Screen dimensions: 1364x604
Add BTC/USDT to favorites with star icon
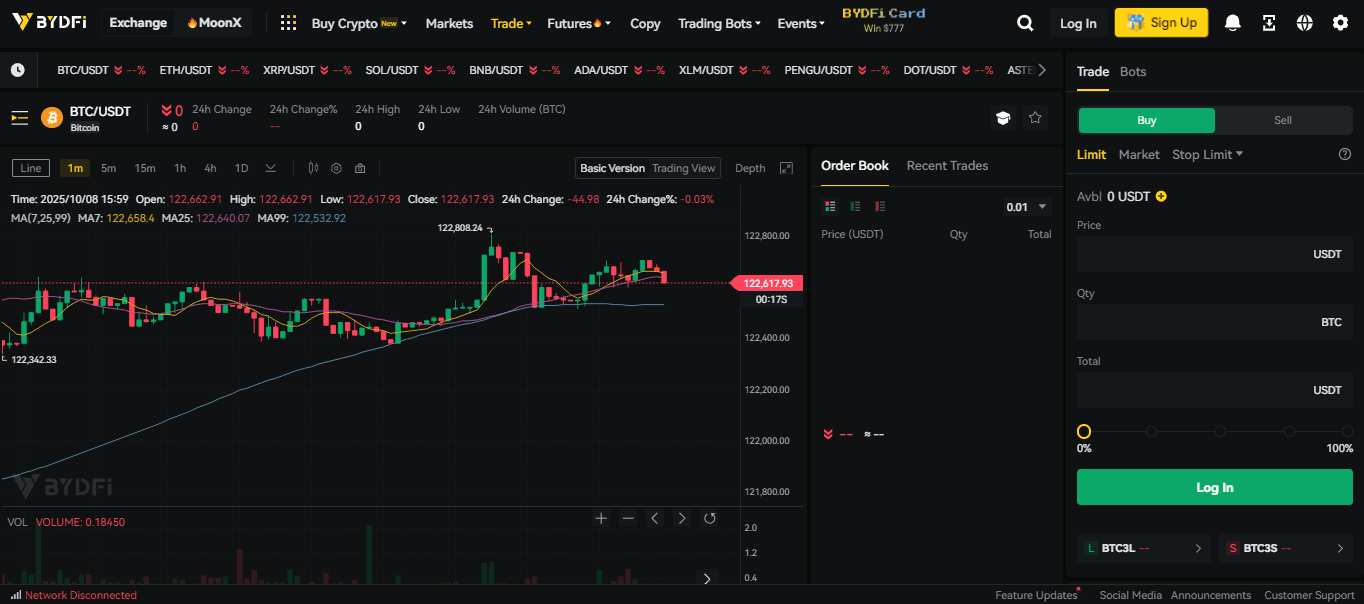coord(1035,118)
